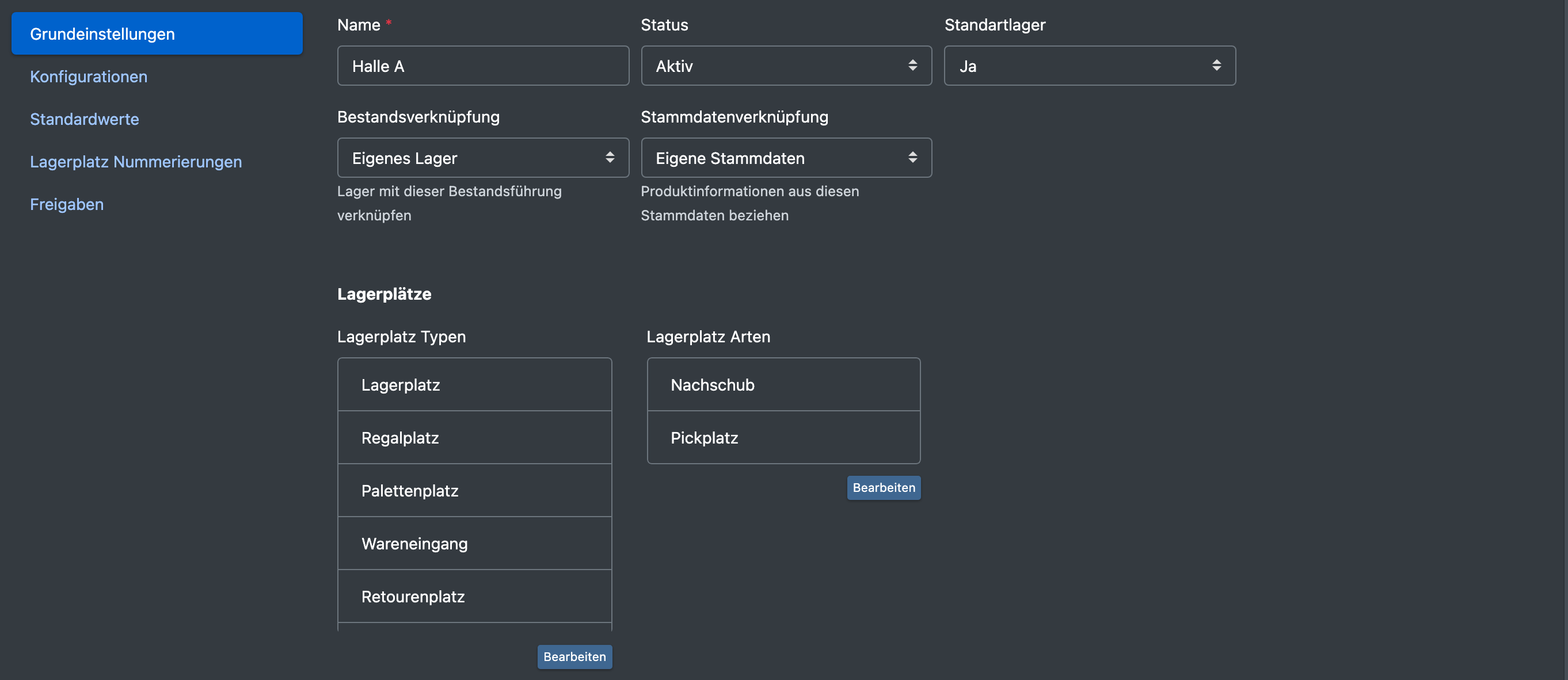Open the Status dropdown showing Aktiv

[786, 66]
